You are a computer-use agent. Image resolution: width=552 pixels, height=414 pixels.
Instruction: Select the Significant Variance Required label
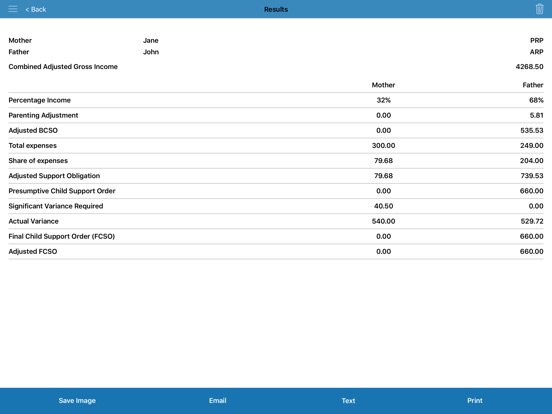pos(56,206)
